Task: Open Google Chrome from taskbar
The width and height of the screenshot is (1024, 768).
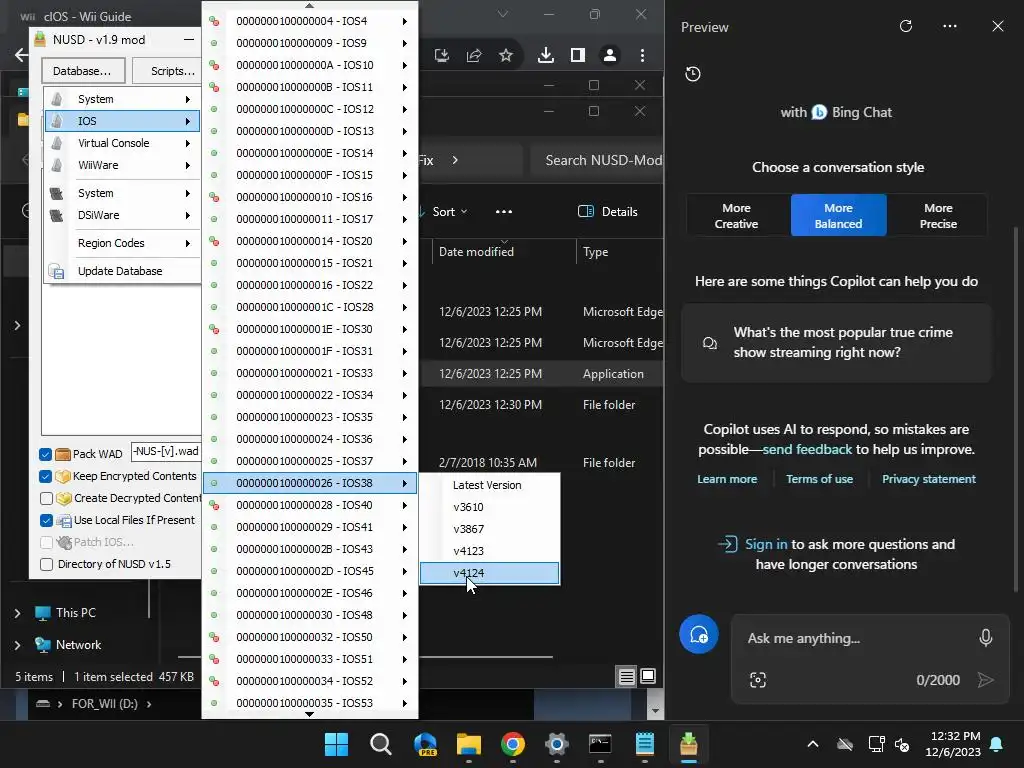Action: (x=513, y=744)
